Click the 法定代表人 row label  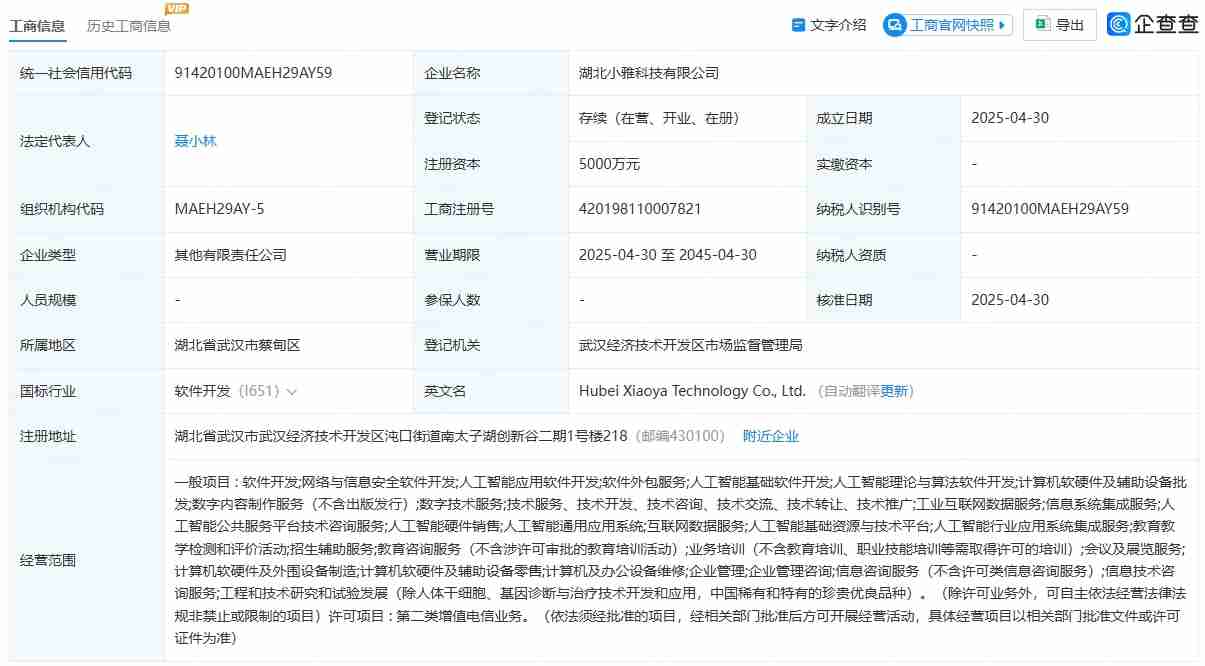[x=55, y=141]
